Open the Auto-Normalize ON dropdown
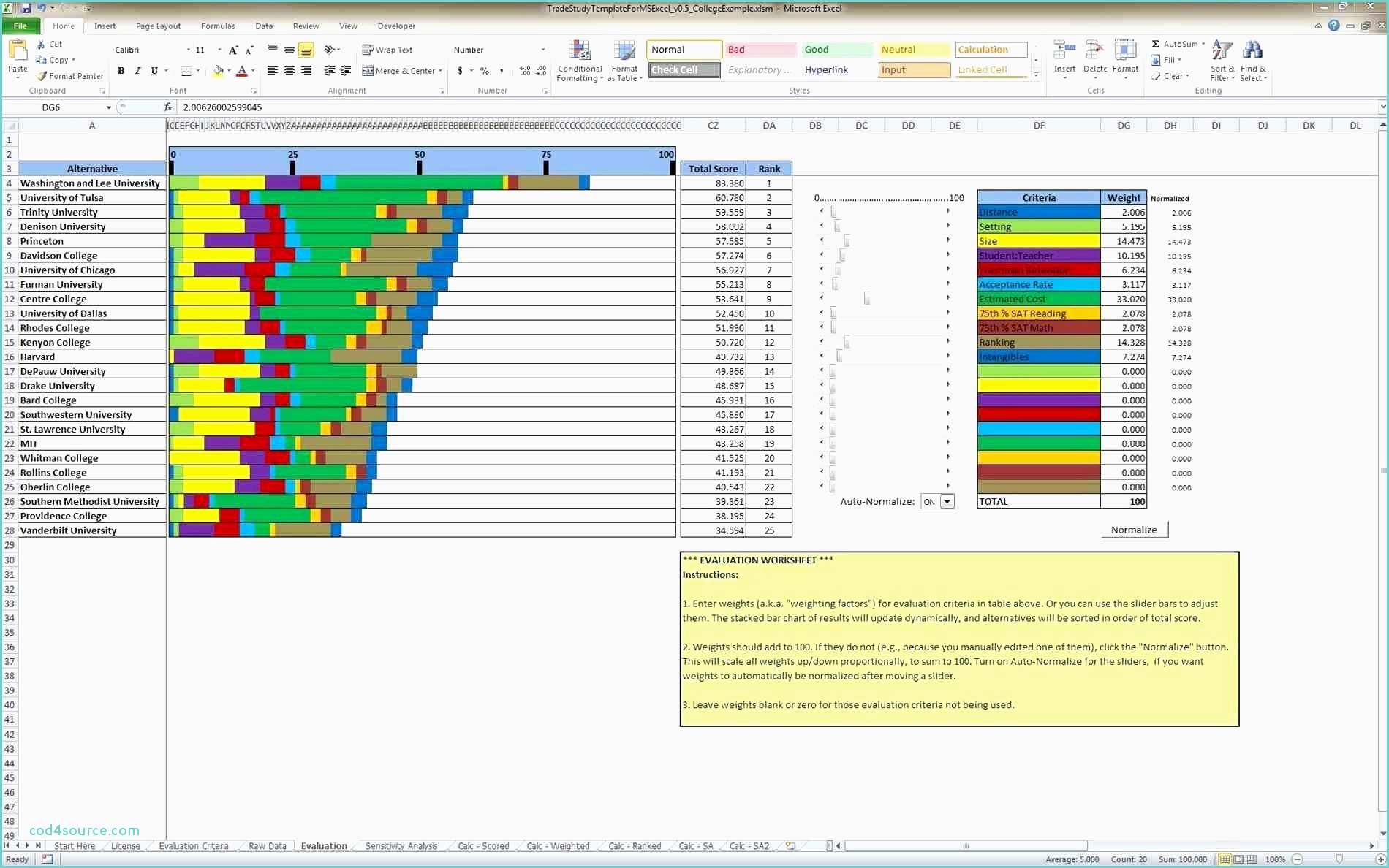This screenshot has width=1389, height=868. pos(947,501)
